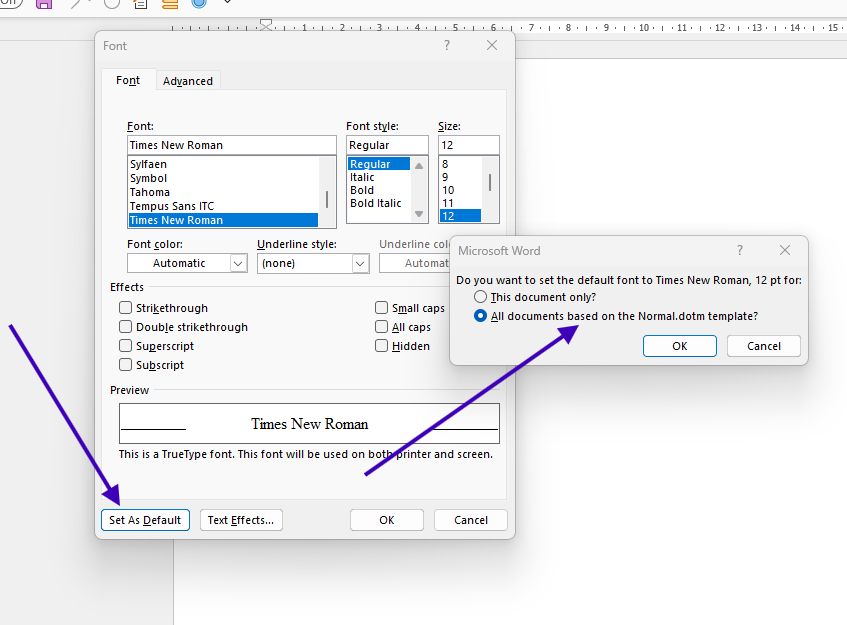
Task: Click the indent marker on the ruler
Action: pos(266,25)
